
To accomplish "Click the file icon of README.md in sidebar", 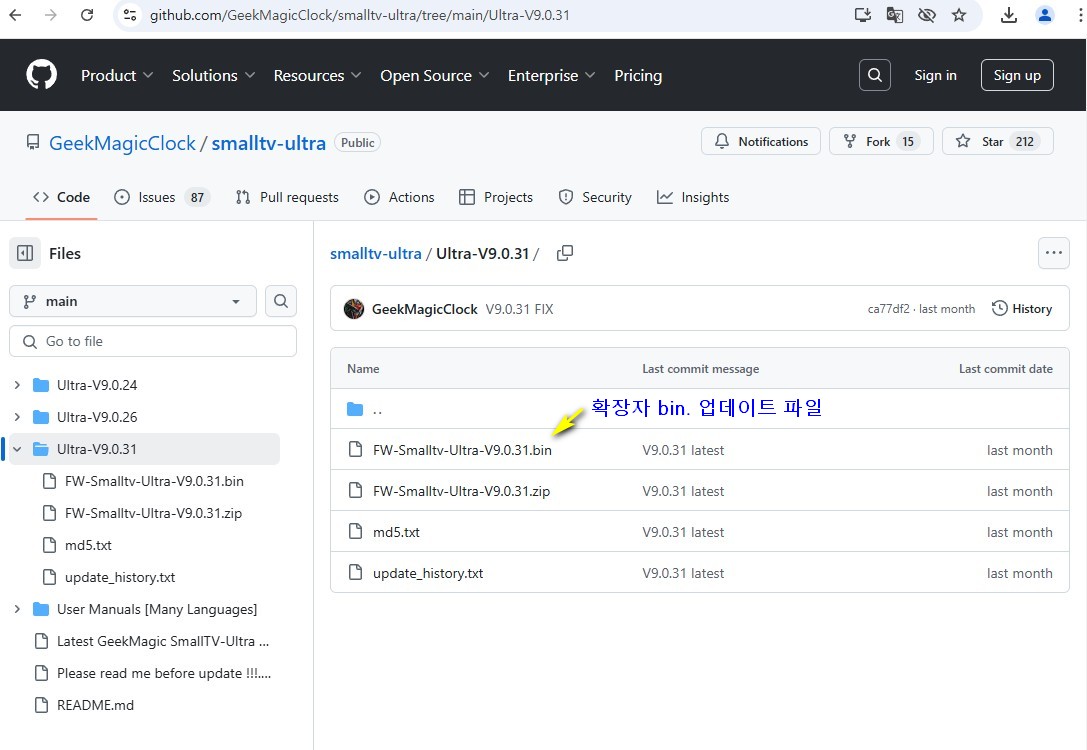I will [42, 705].
